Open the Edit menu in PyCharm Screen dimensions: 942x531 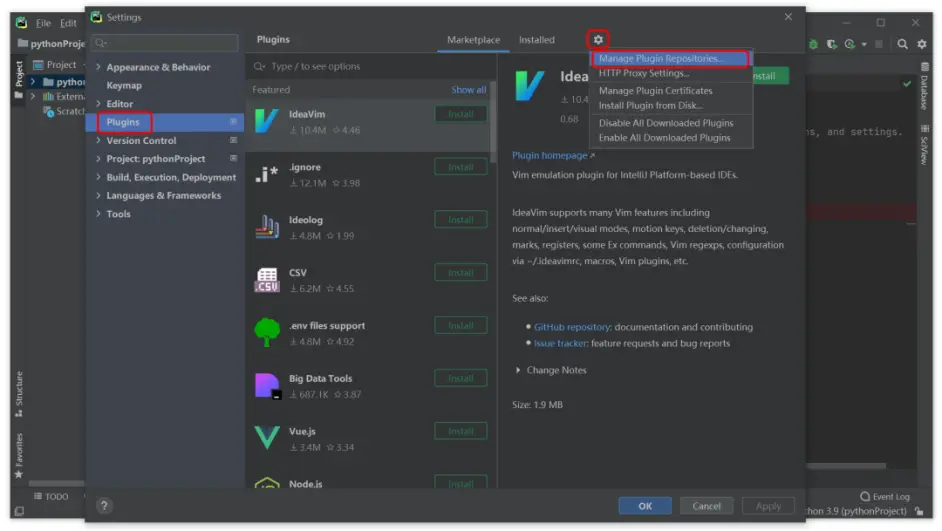68,23
